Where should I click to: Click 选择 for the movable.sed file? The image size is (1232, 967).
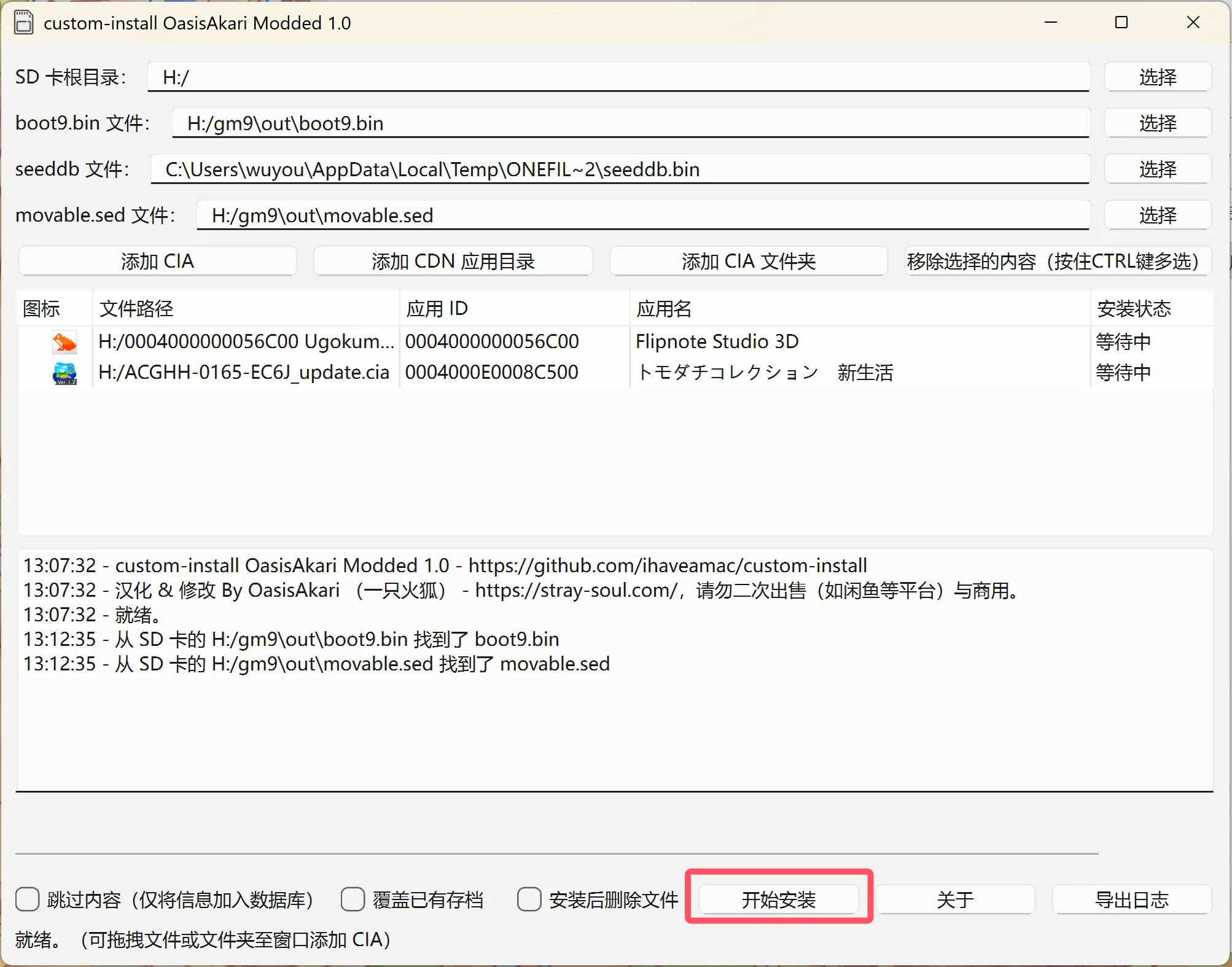(1157, 216)
